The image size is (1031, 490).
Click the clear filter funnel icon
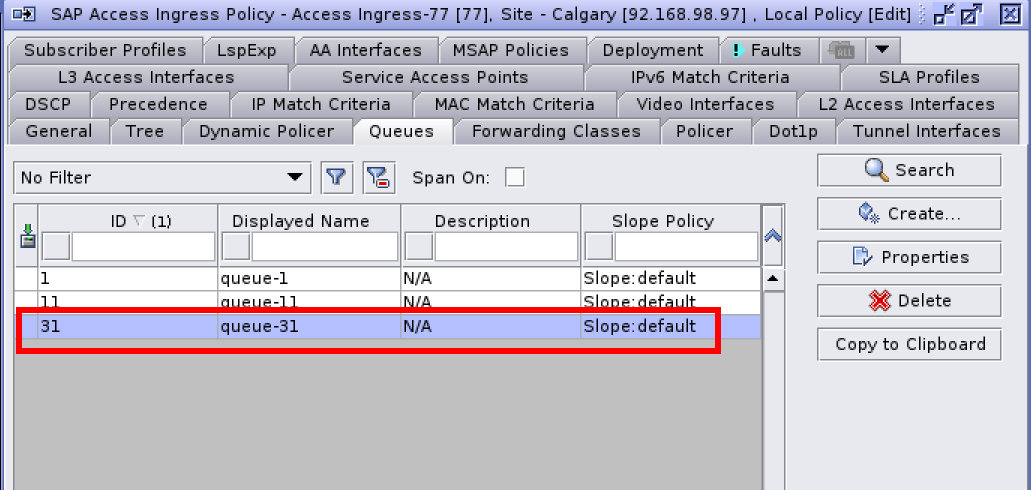tap(377, 178)
